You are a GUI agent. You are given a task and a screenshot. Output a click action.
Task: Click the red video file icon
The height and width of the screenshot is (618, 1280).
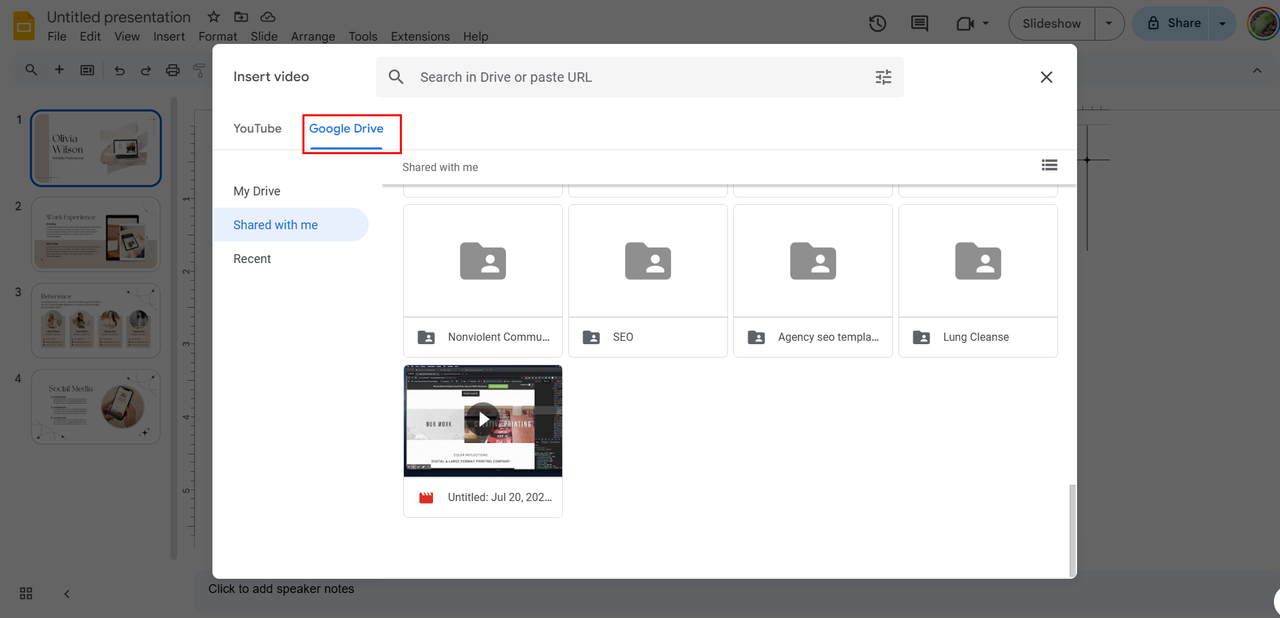click(x=426, y=497)
